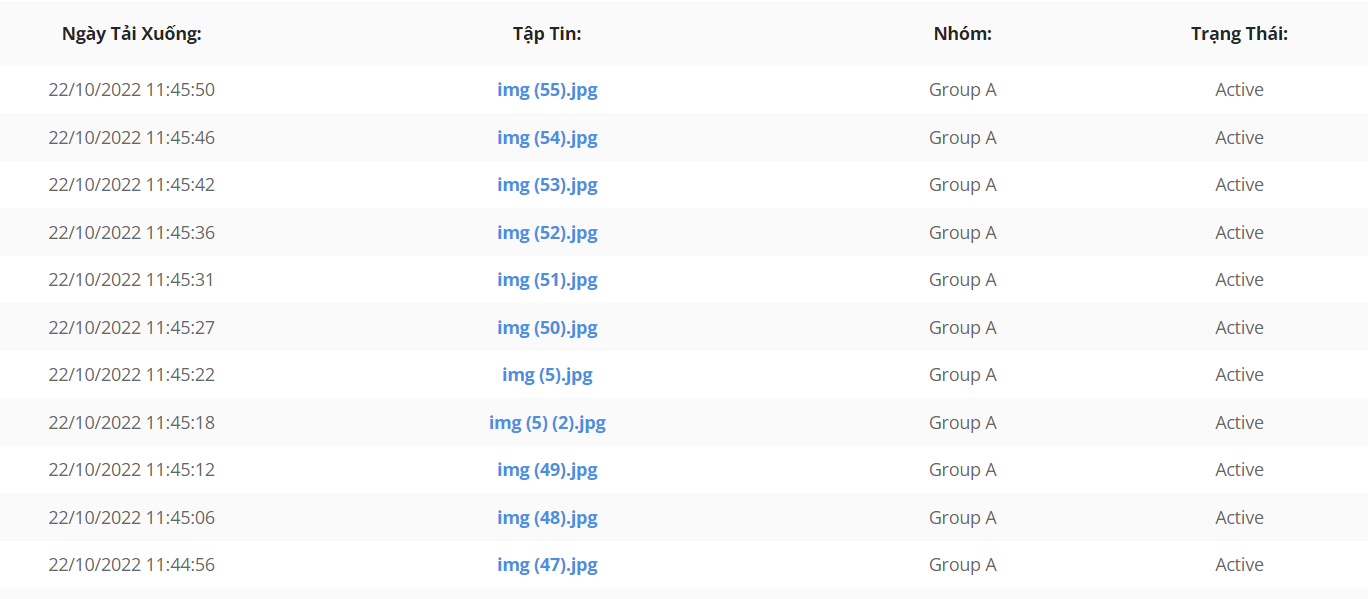Click Group A in img (5) (2).jpg row
The image size is (1368, 599).
point(963,423)
